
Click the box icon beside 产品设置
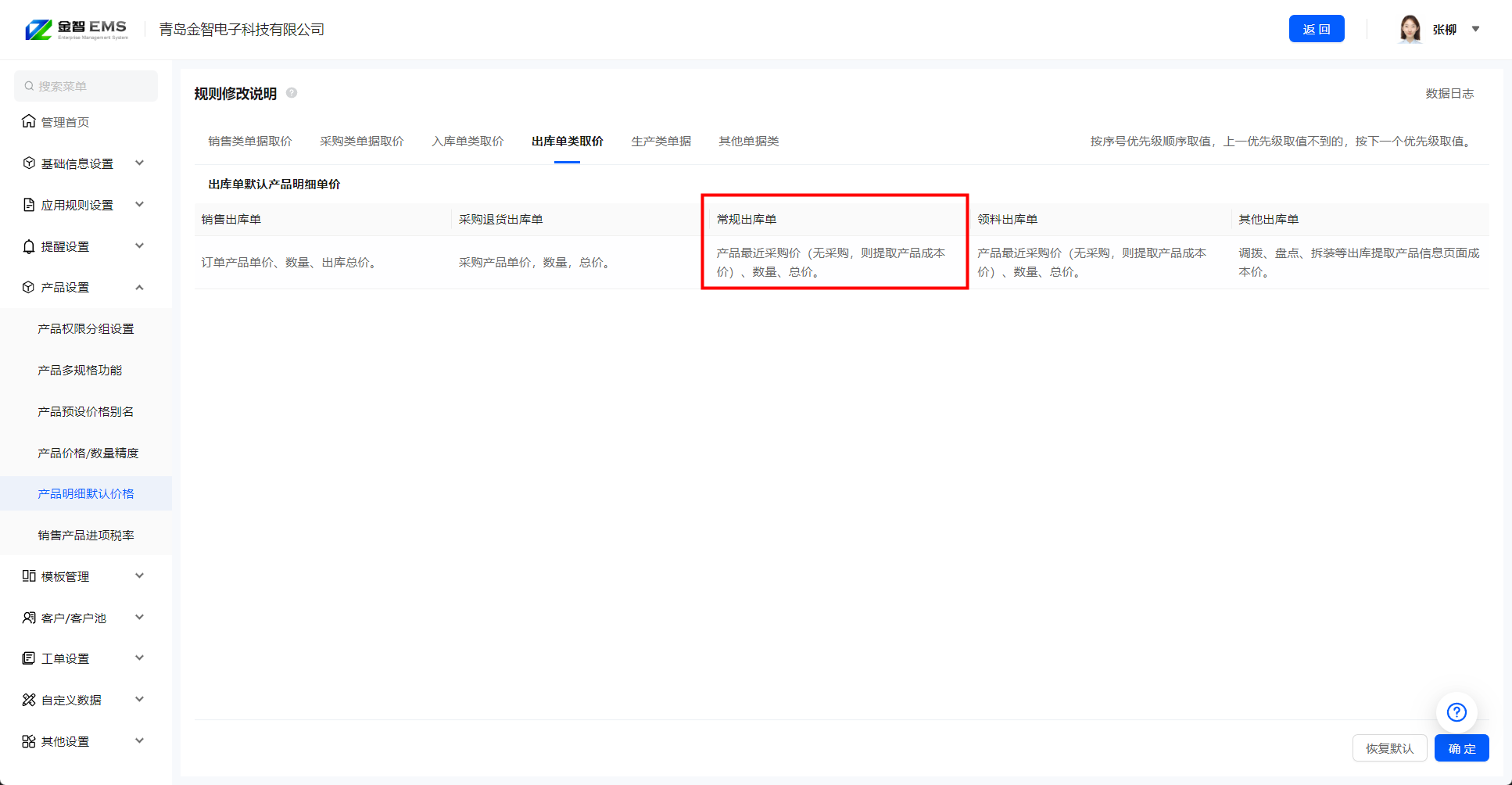(29, 287)
